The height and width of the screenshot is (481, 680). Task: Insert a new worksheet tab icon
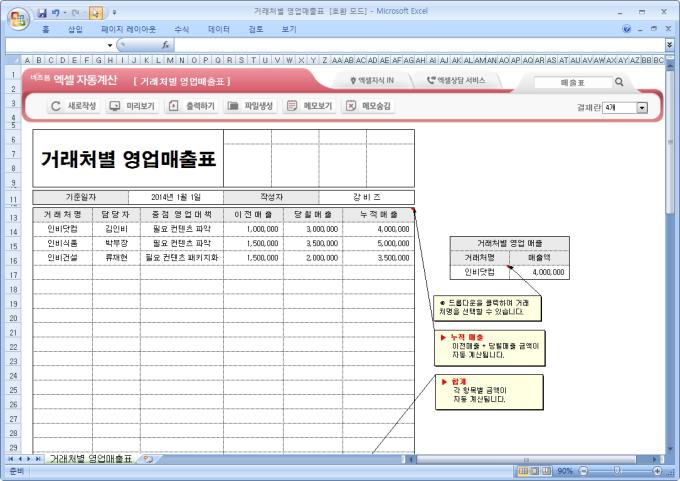148,458
